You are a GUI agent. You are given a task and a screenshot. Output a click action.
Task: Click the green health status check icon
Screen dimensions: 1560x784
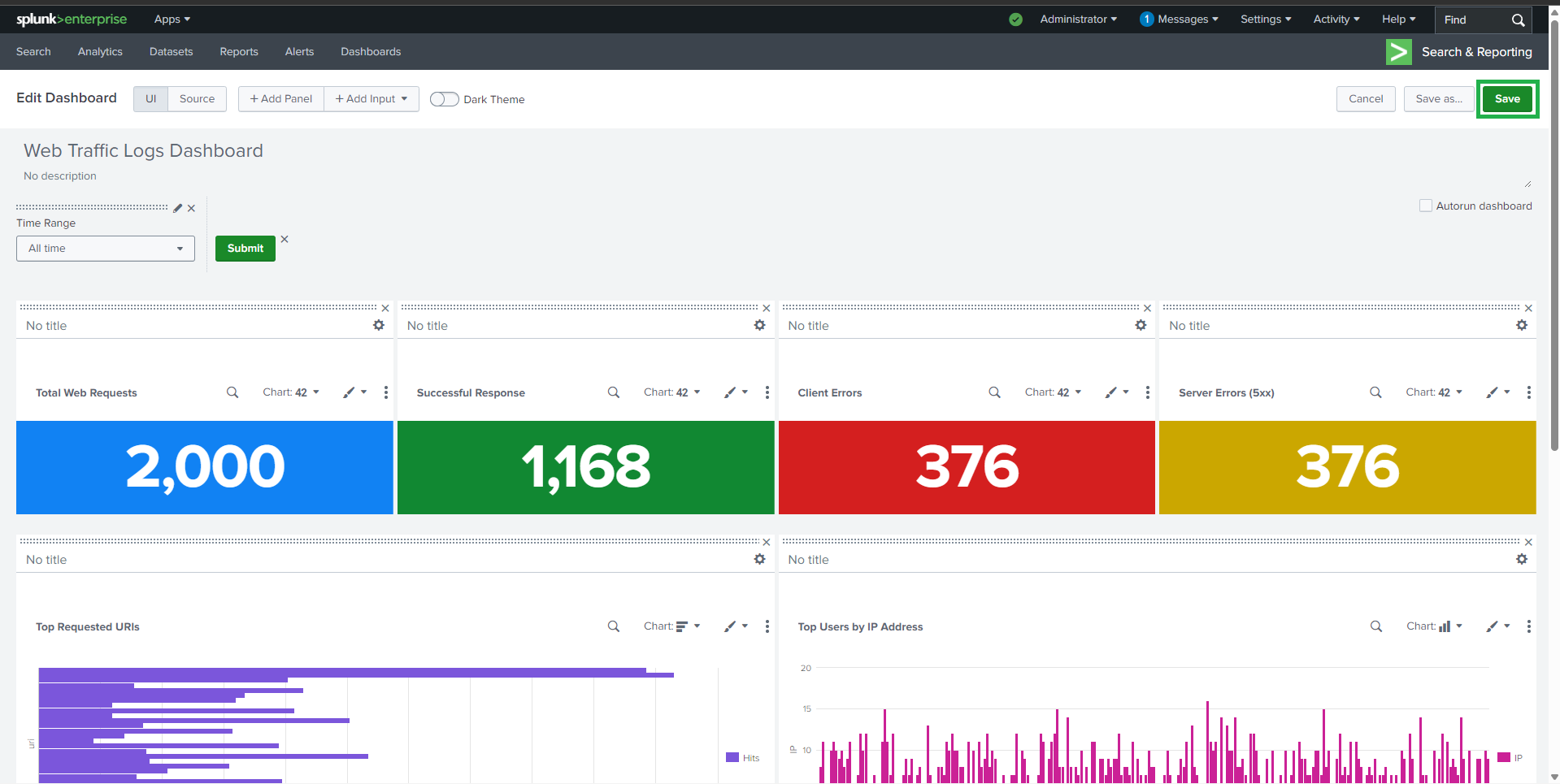pos(1015,19)
